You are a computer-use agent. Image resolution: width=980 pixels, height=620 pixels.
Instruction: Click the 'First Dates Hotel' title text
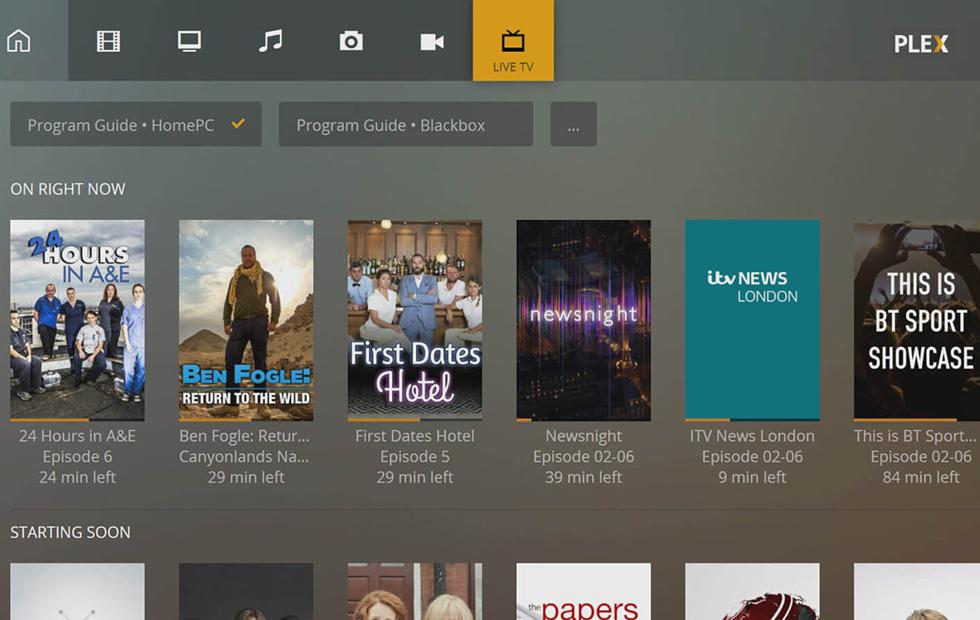tap(415, 436)
